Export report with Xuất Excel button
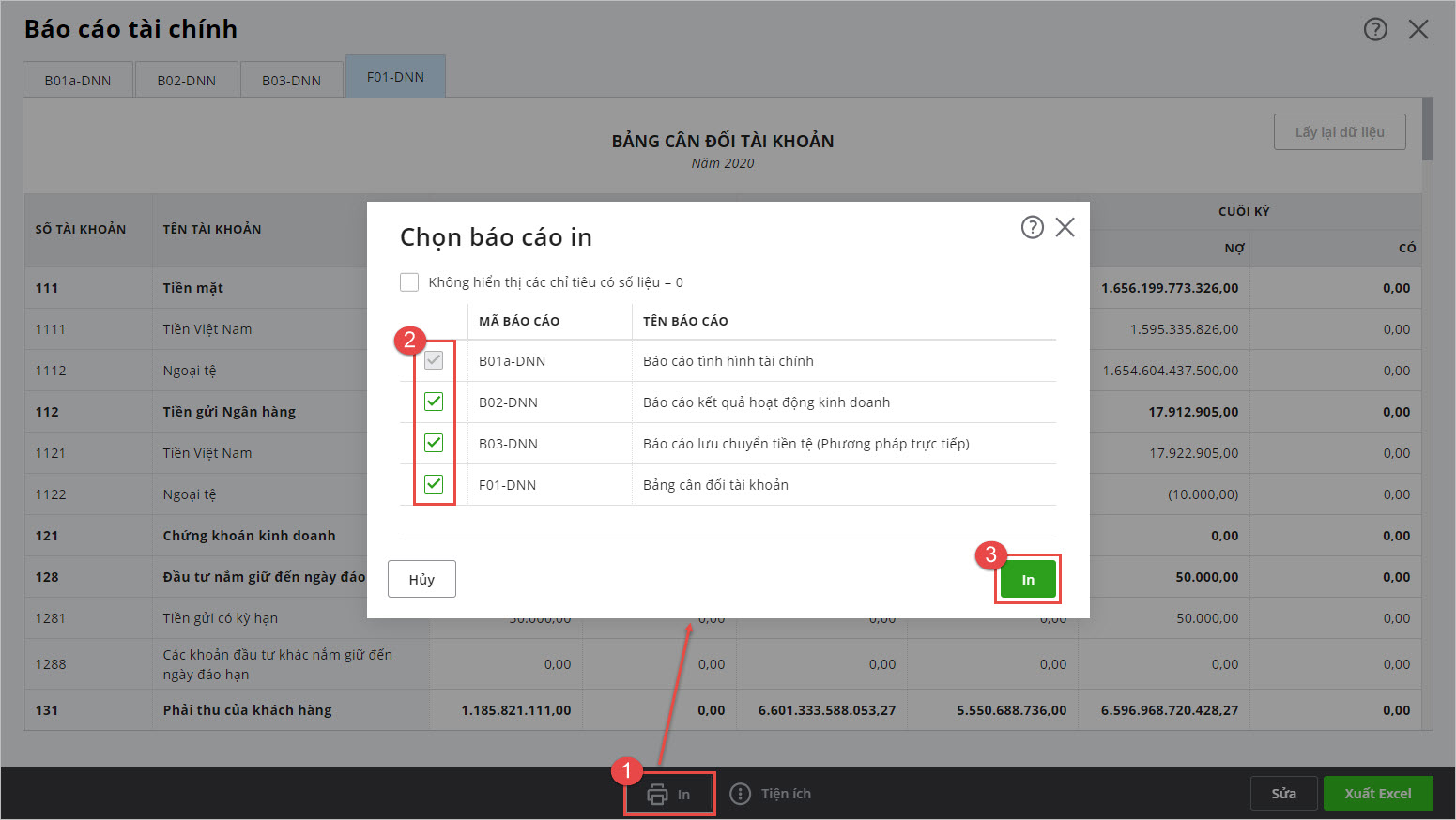This screenshot has height=820, width=1456. click(1377, 794)
